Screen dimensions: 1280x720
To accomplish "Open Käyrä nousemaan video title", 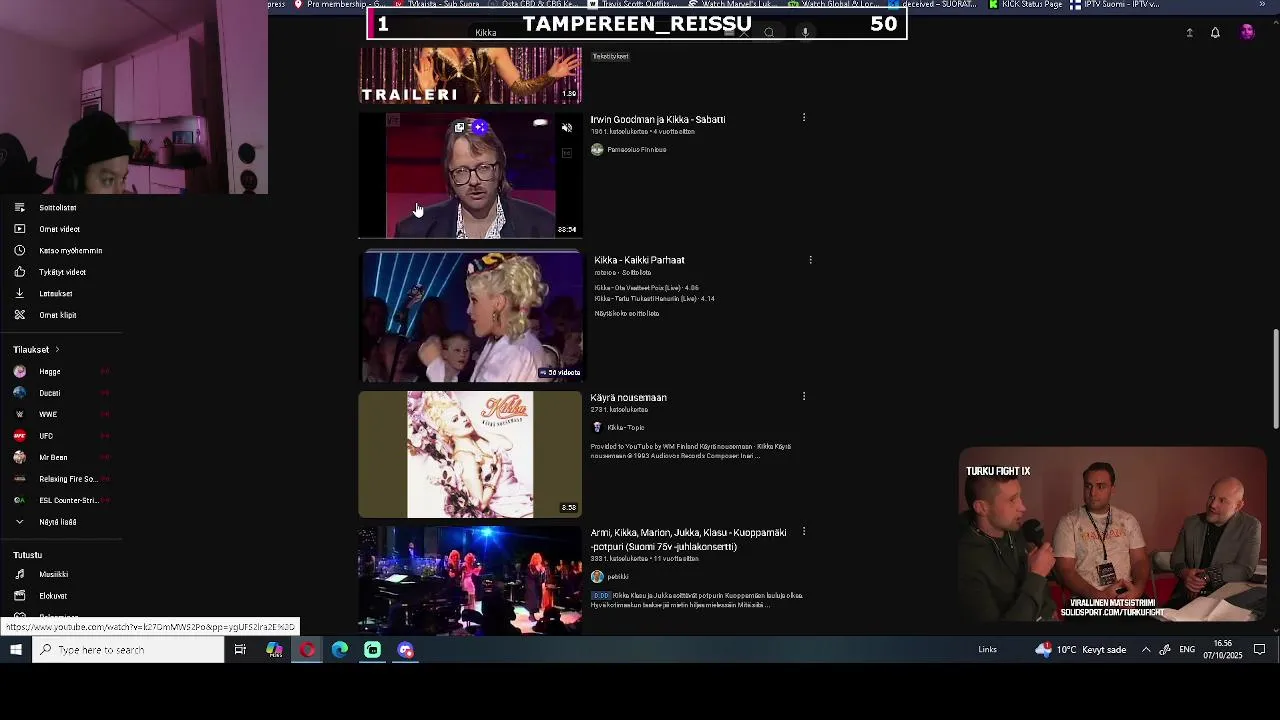I will [x=628, y=398].
